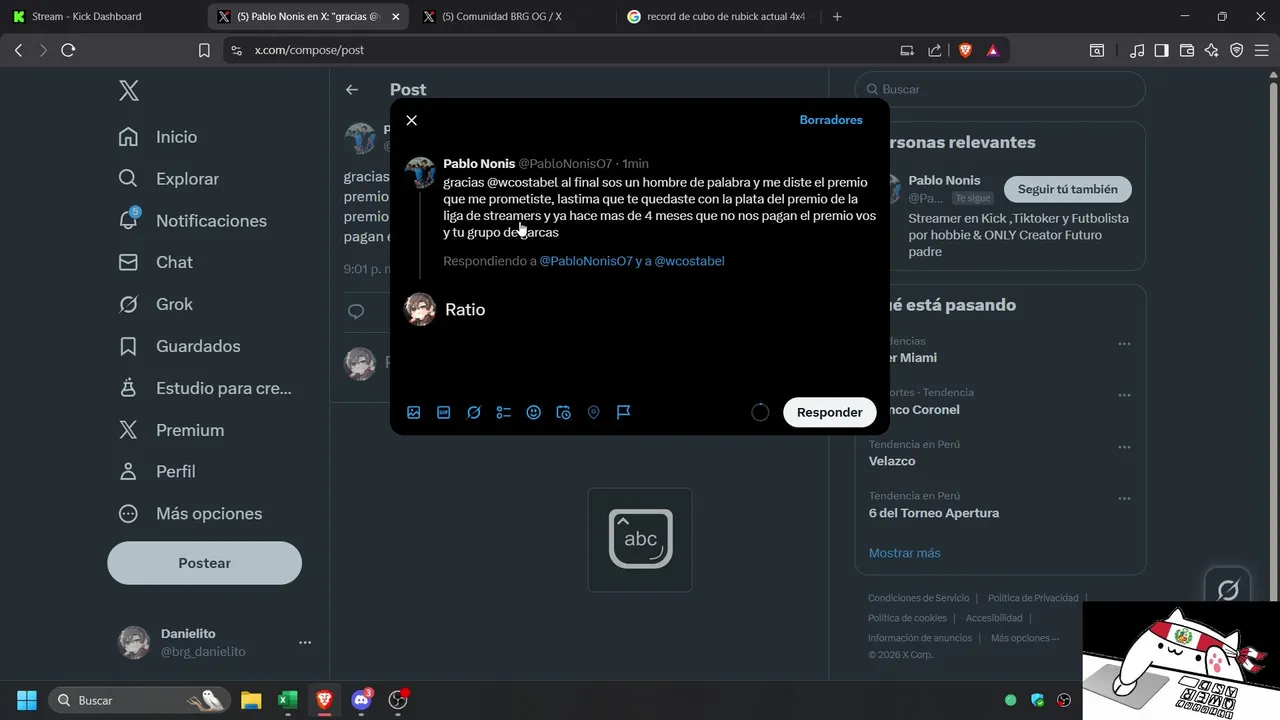The image size is (1280, 720).
Task: Open Notificaciones in sidebar
Action: (x=193, y=221)
